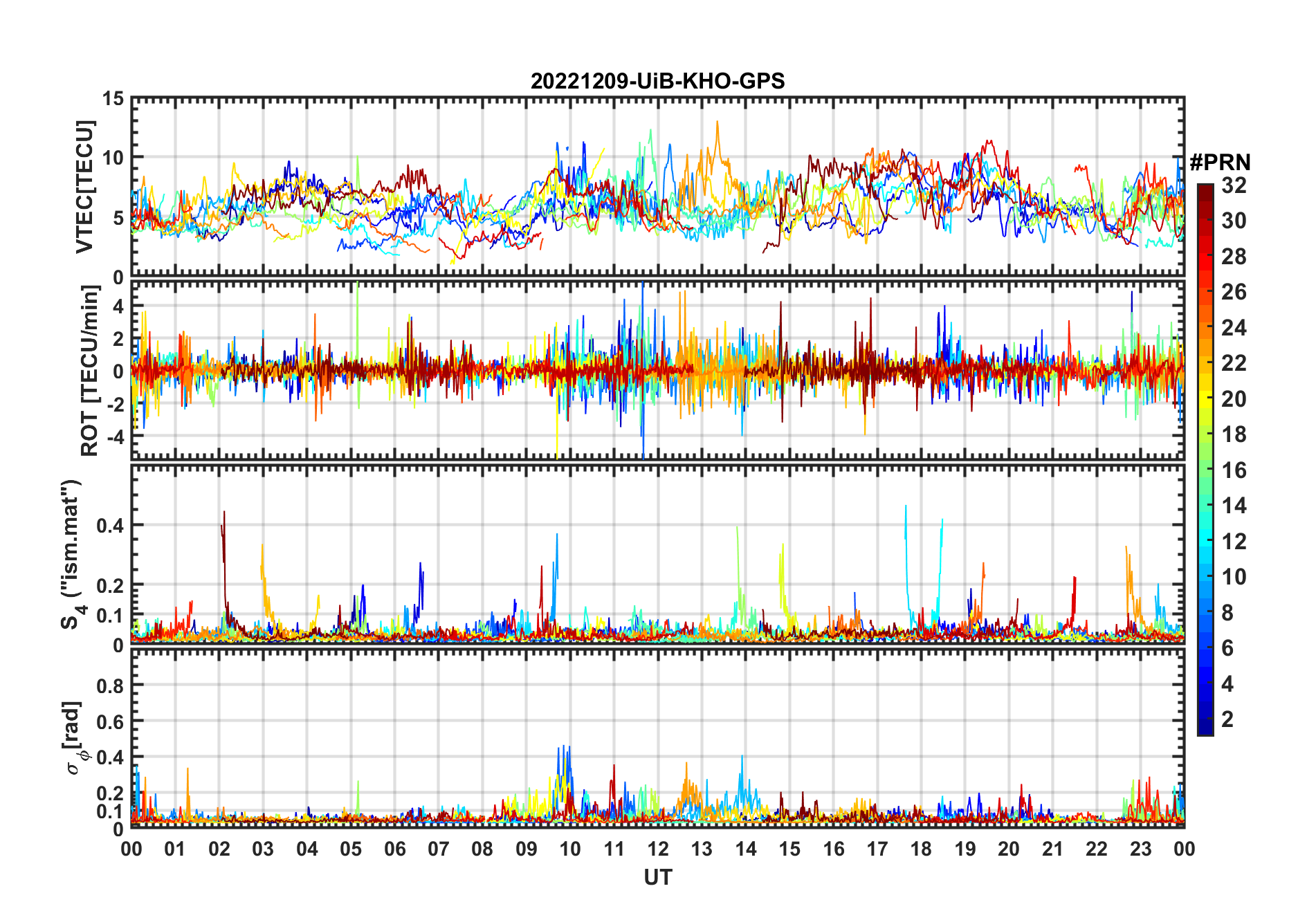1316x920 pixels.
Task: Click colorbar tick label "16"
Action: [1234, 470]
